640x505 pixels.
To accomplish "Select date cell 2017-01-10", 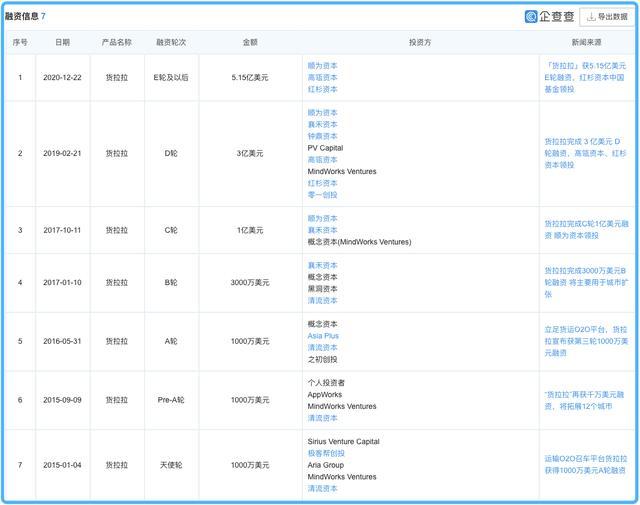I will [62, 283].
